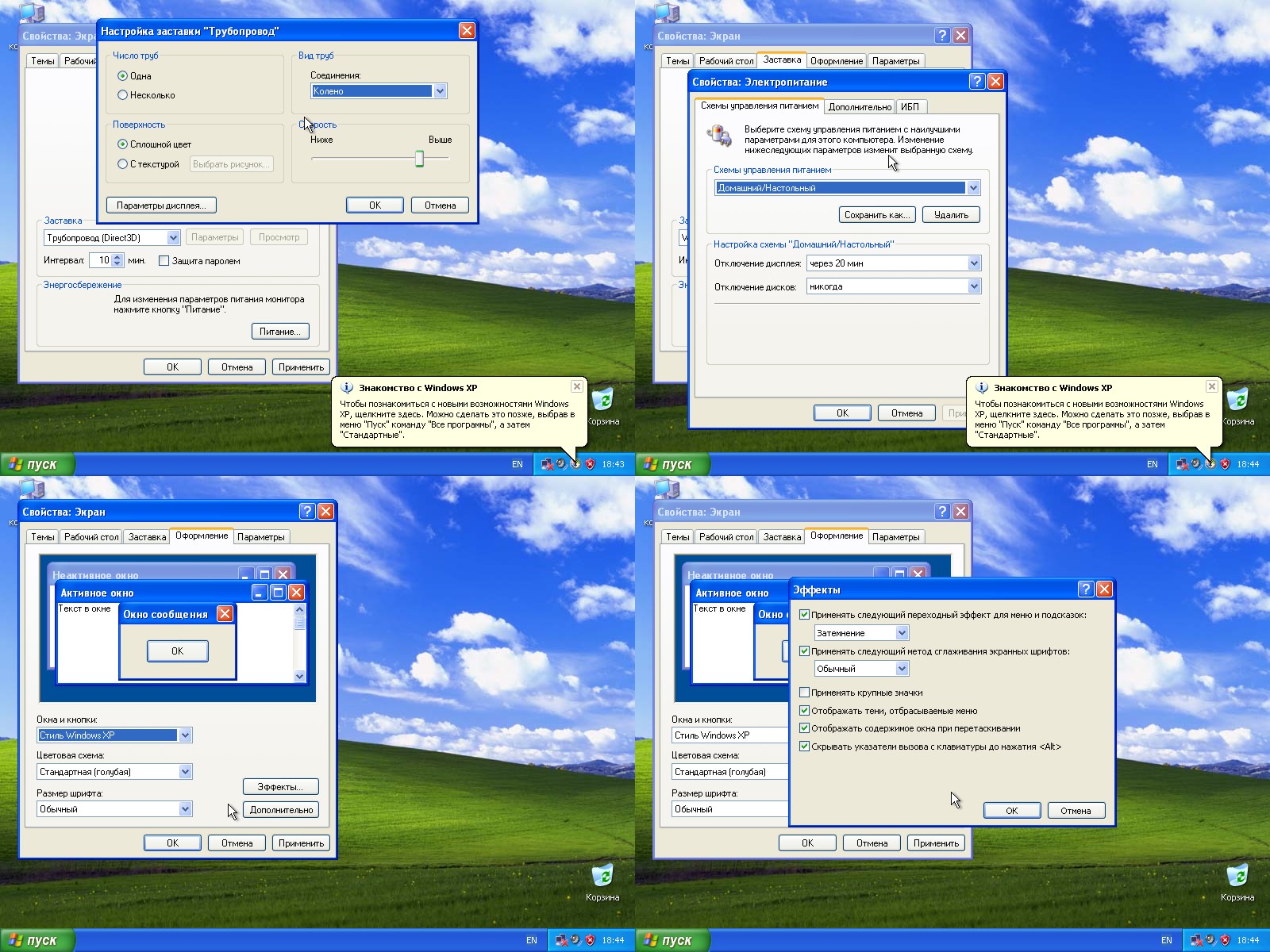The height and width of the screenshot is (952, 1270).
Task: Switch to Схемы управления питанием tab
Action: tap(760, 106)
